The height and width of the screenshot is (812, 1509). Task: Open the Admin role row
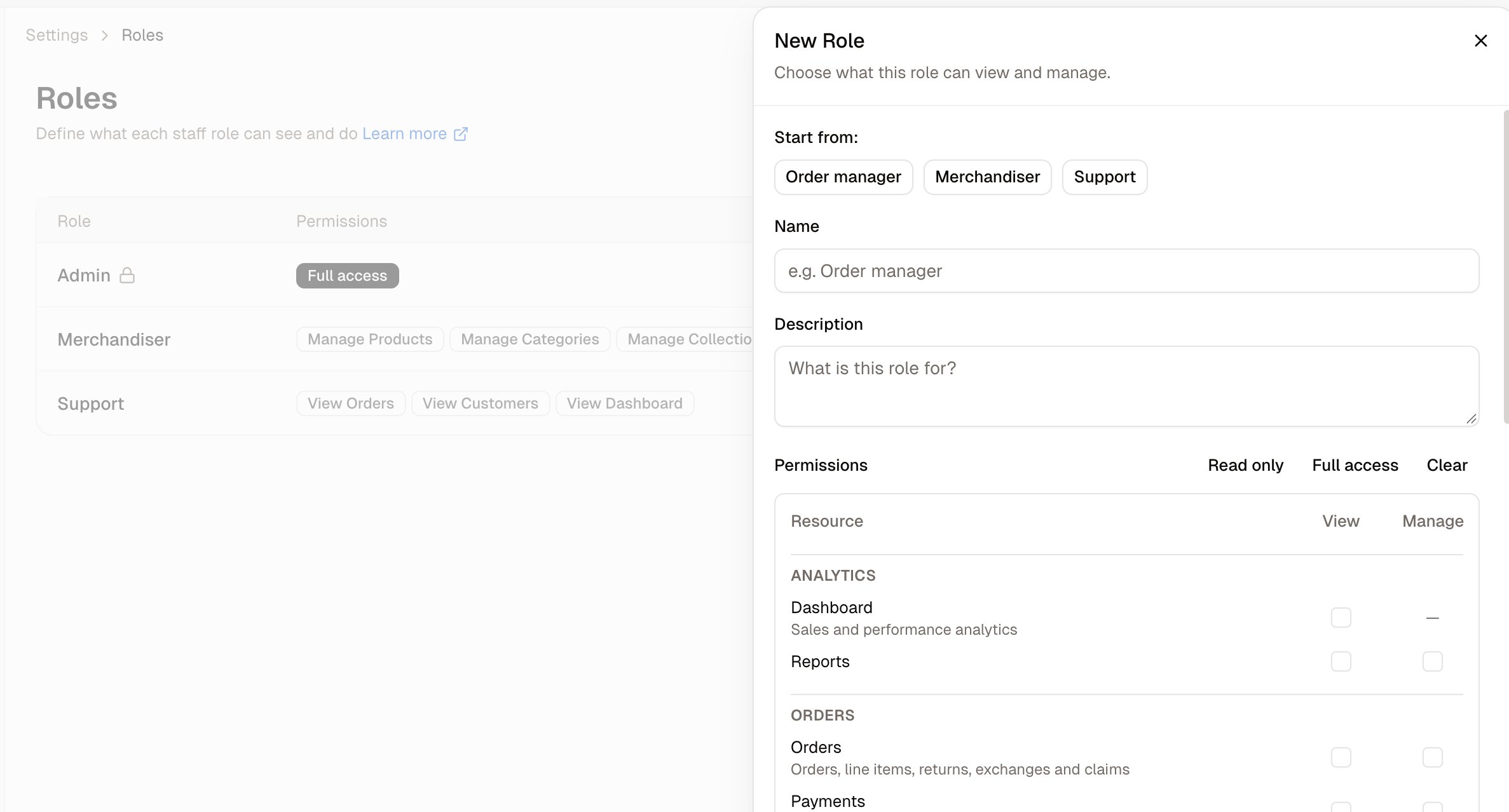[x=395, y=275]
